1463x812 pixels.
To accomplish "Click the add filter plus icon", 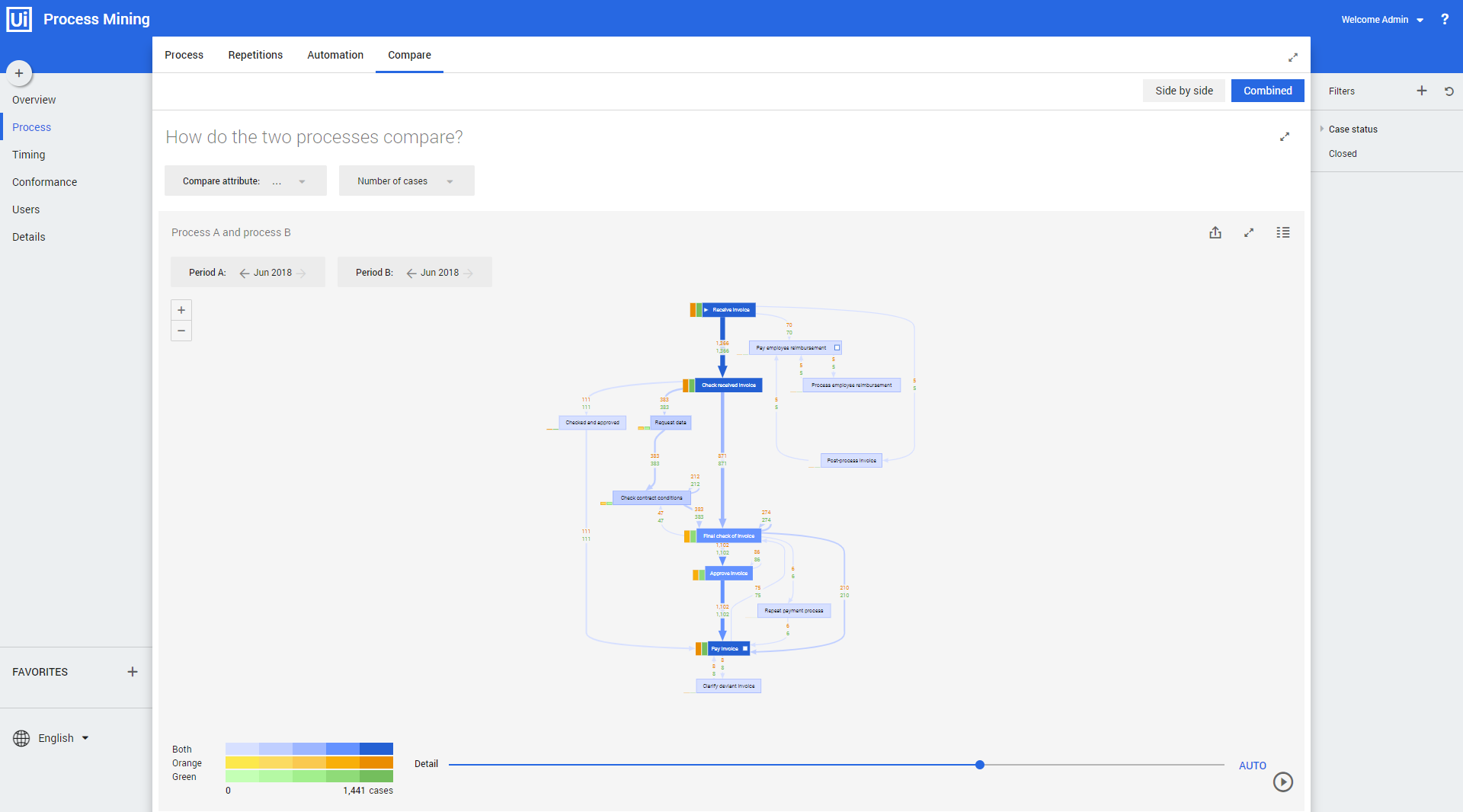I will tap(1422, 91).
